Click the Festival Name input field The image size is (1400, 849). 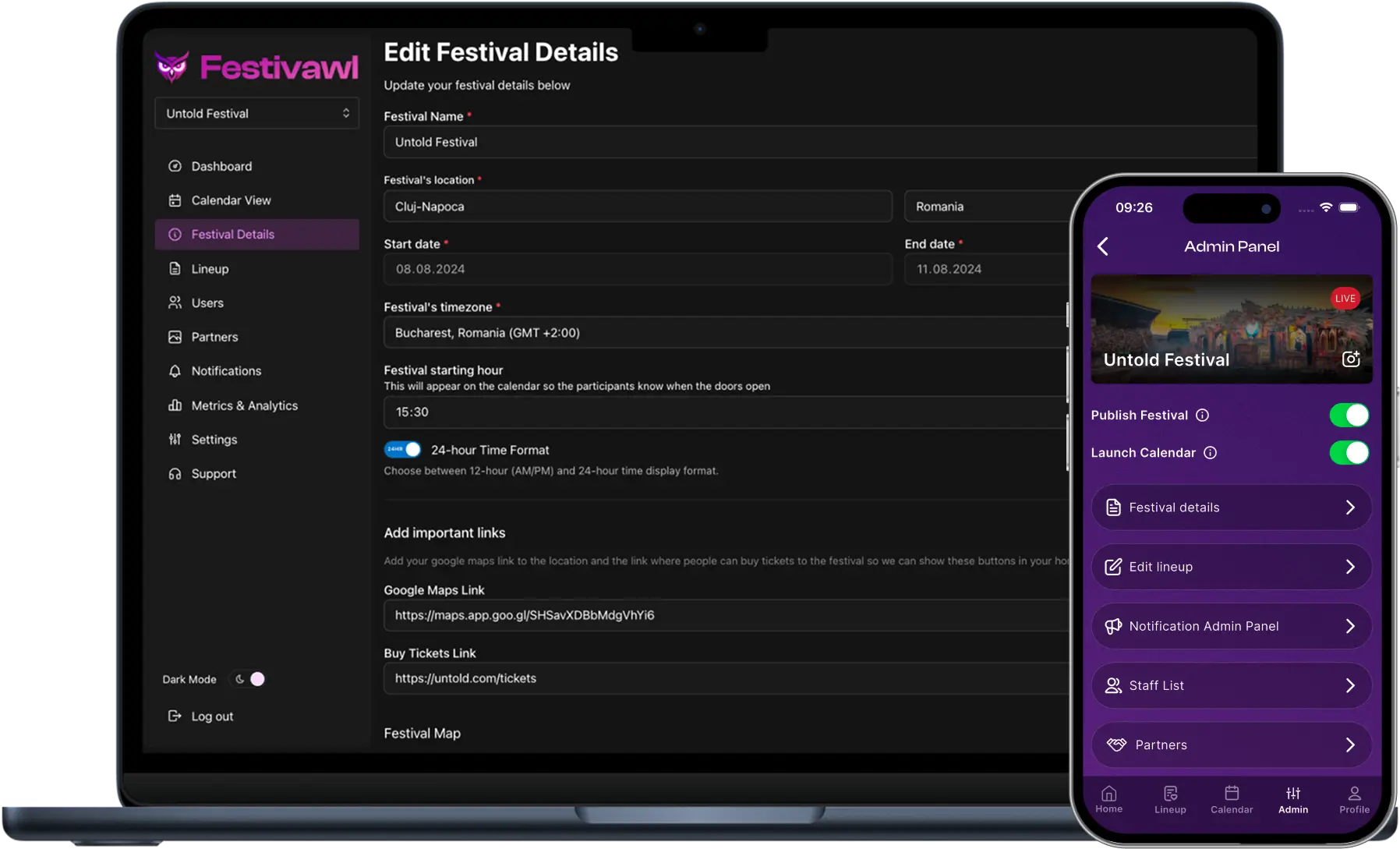click(x=820, y=142)
